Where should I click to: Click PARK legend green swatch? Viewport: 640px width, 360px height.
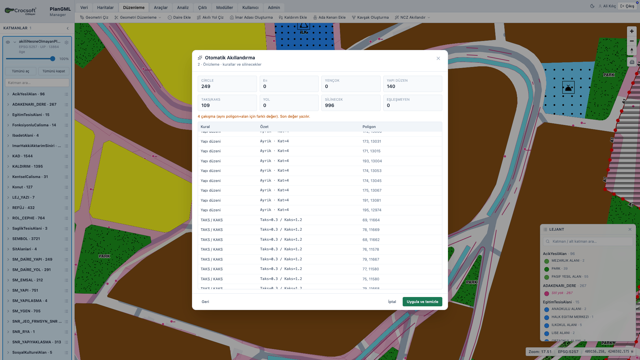[547, 269]
